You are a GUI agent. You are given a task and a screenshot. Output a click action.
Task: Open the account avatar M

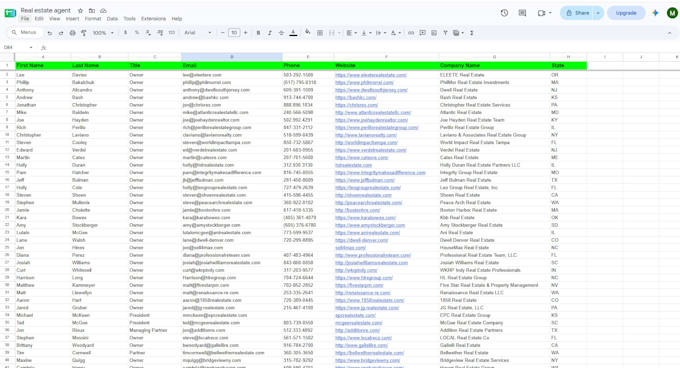pyautogui.click(x=672, y=13)
